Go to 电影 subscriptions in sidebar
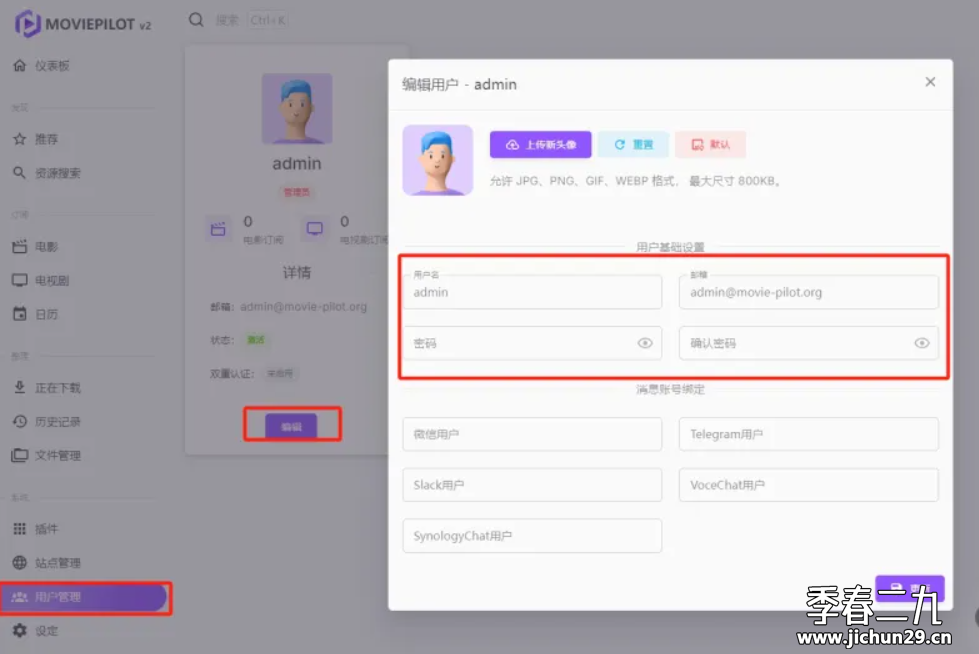This screenshot has height=654, width=979. tap(46, 247)
